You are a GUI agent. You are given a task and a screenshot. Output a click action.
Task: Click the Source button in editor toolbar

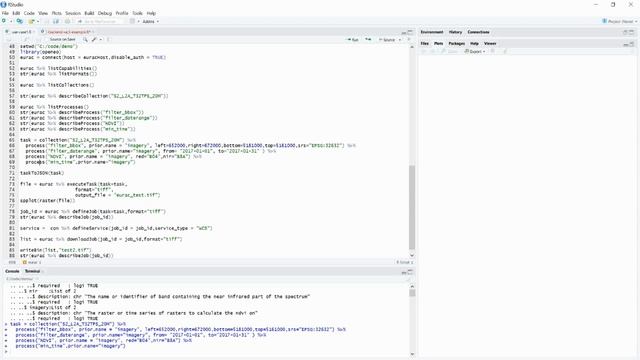click(x=387, y=40)
